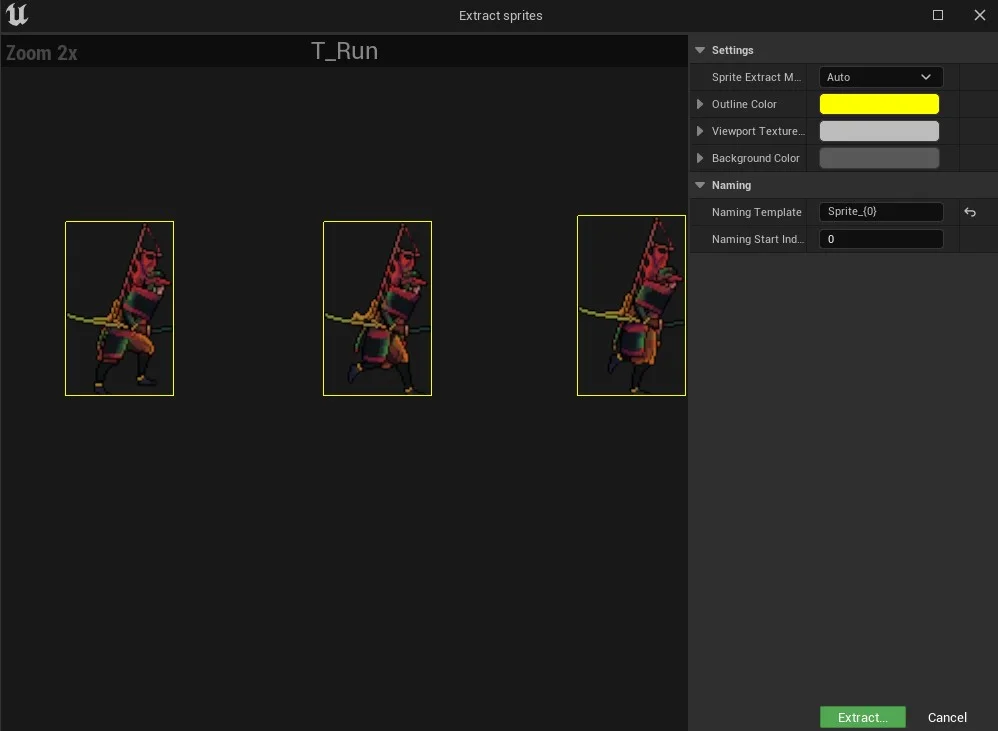Close the Extract sprites dialog
Viewport: 998px width, 731px height.
[x=980, y=15]
